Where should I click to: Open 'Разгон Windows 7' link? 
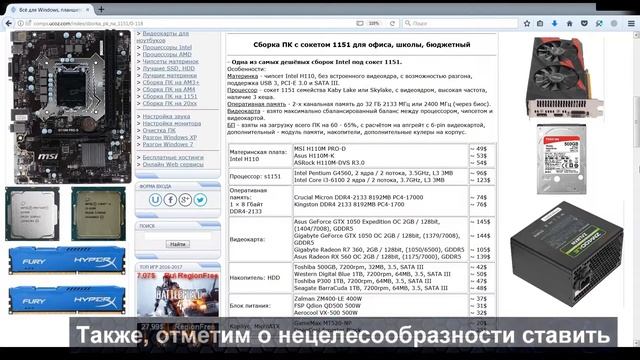coord(168,144)
